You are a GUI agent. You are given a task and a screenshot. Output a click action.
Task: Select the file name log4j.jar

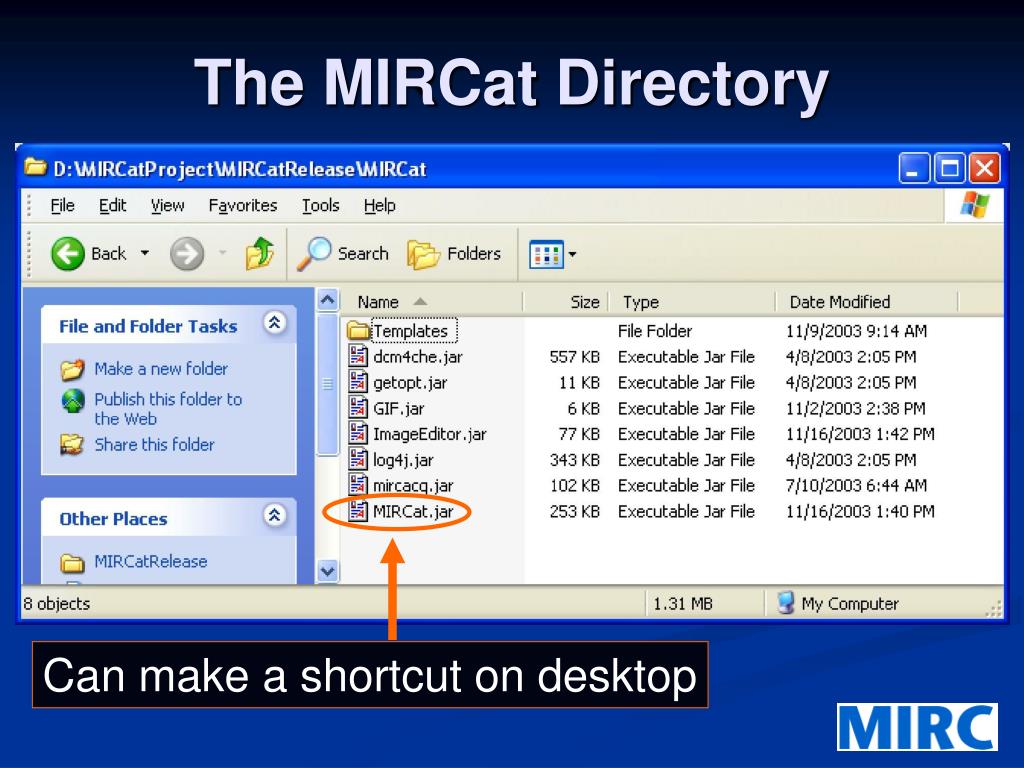click(x=403, y=460)
